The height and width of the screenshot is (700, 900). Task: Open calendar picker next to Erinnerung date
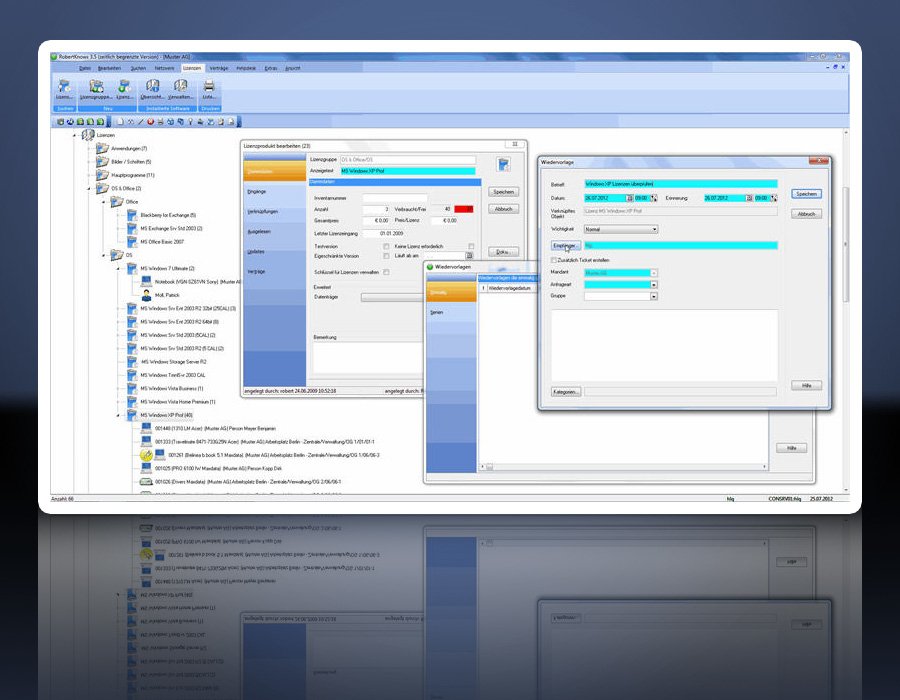coord(749,198)
